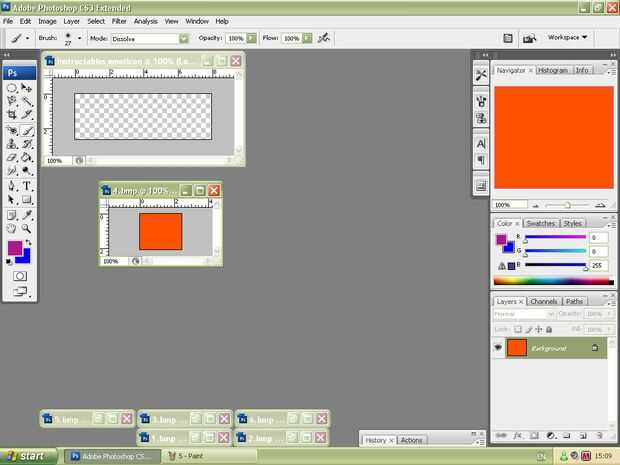
Task: Select the Magic Wand tool
Action: (26, 101)
